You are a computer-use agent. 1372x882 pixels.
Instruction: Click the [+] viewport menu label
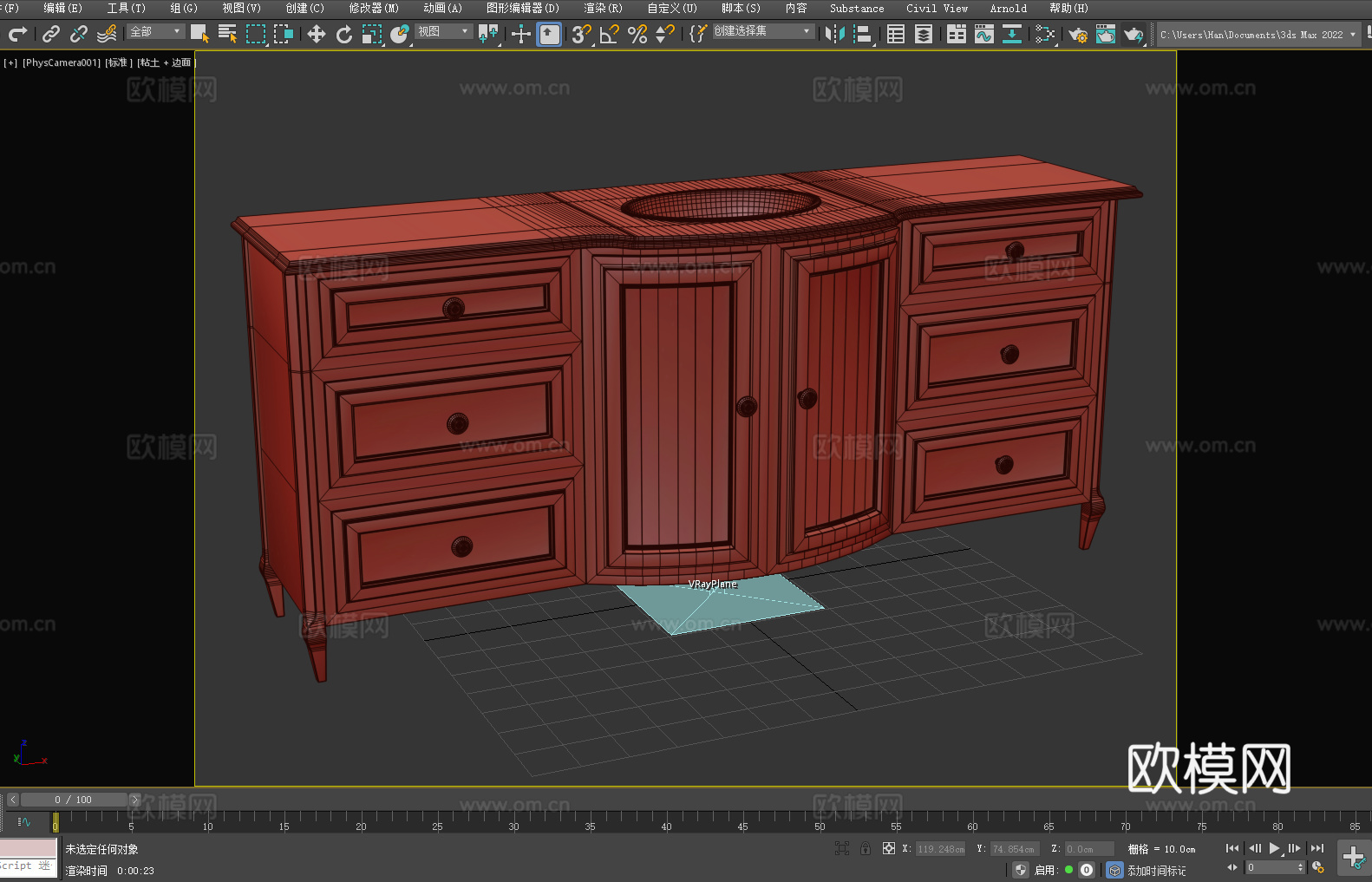click(x=10, y=62)
